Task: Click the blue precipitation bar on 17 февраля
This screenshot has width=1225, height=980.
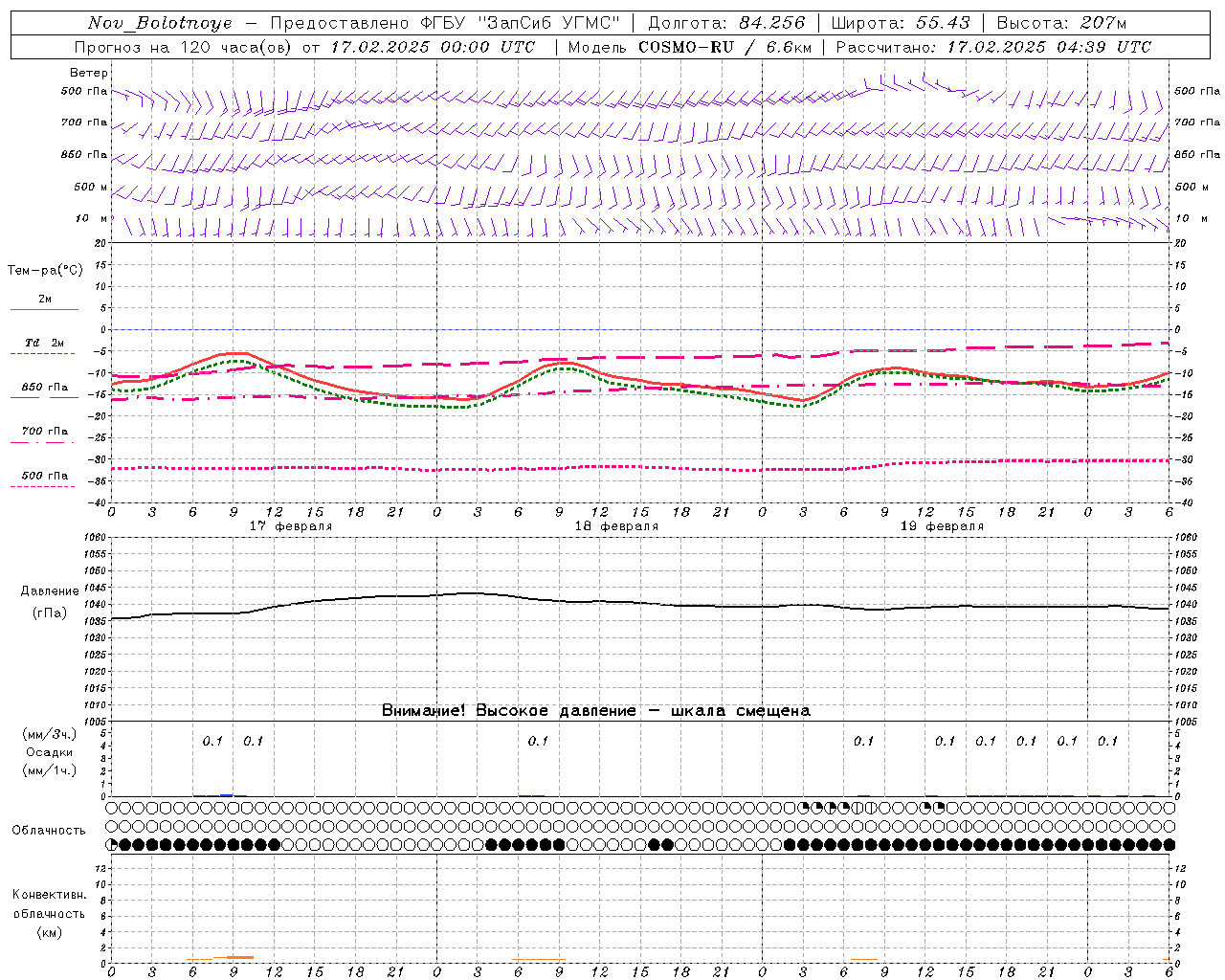Action: pyautogui.click(x=227, y=794)
